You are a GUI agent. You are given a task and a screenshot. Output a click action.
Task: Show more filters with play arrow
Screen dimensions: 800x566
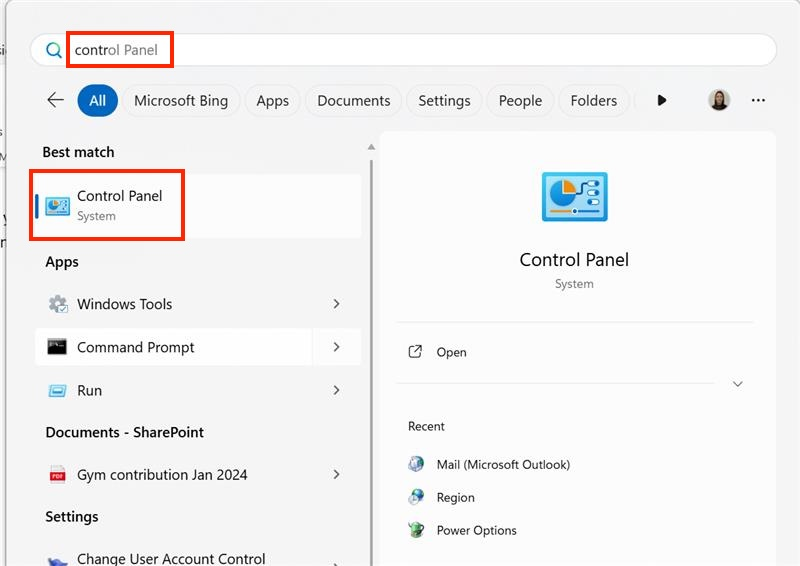pos(662,100)
